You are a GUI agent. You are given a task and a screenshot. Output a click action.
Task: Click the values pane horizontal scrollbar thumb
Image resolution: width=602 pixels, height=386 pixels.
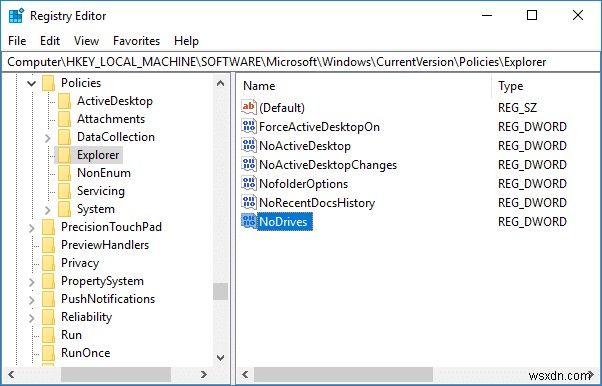click(343, 374)
